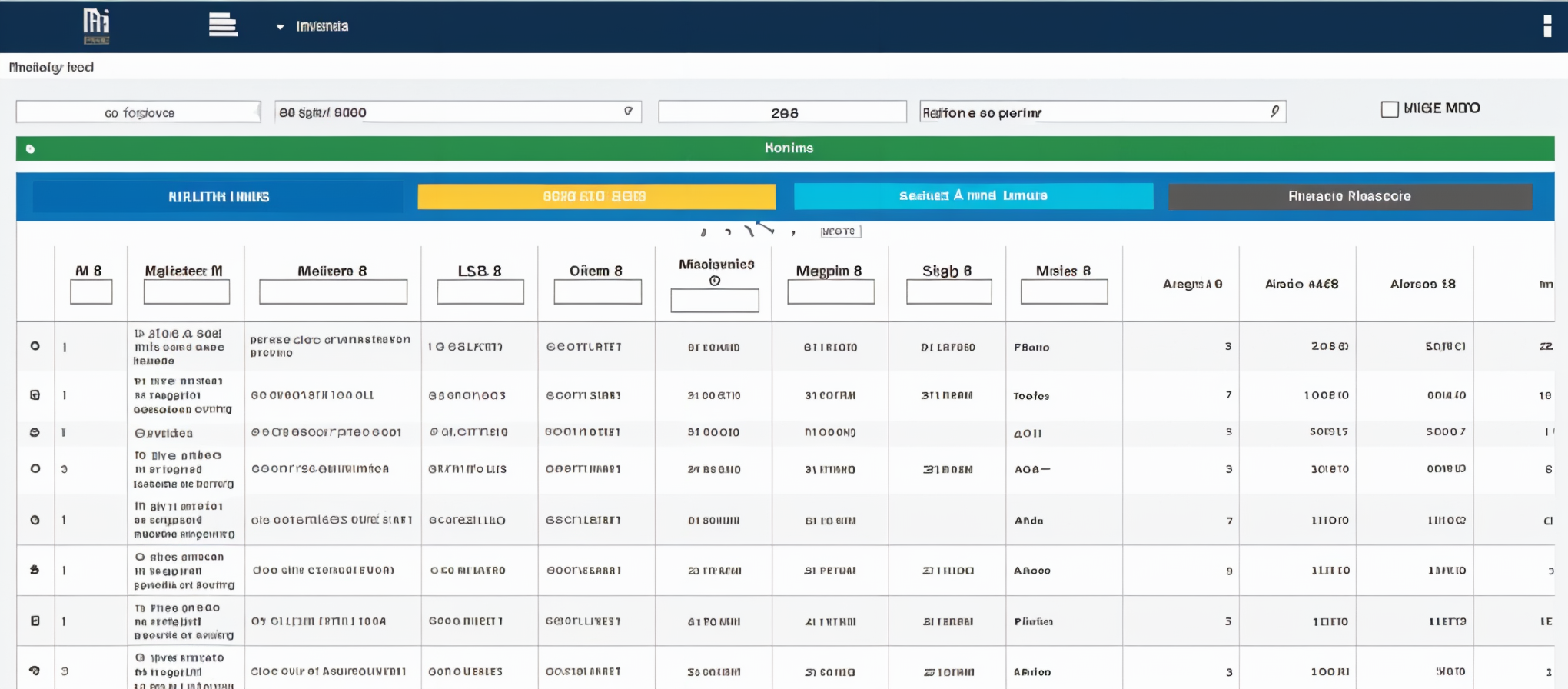Open the '80 Sgih/ 8000' dropdown

click(x=627, y=112)
